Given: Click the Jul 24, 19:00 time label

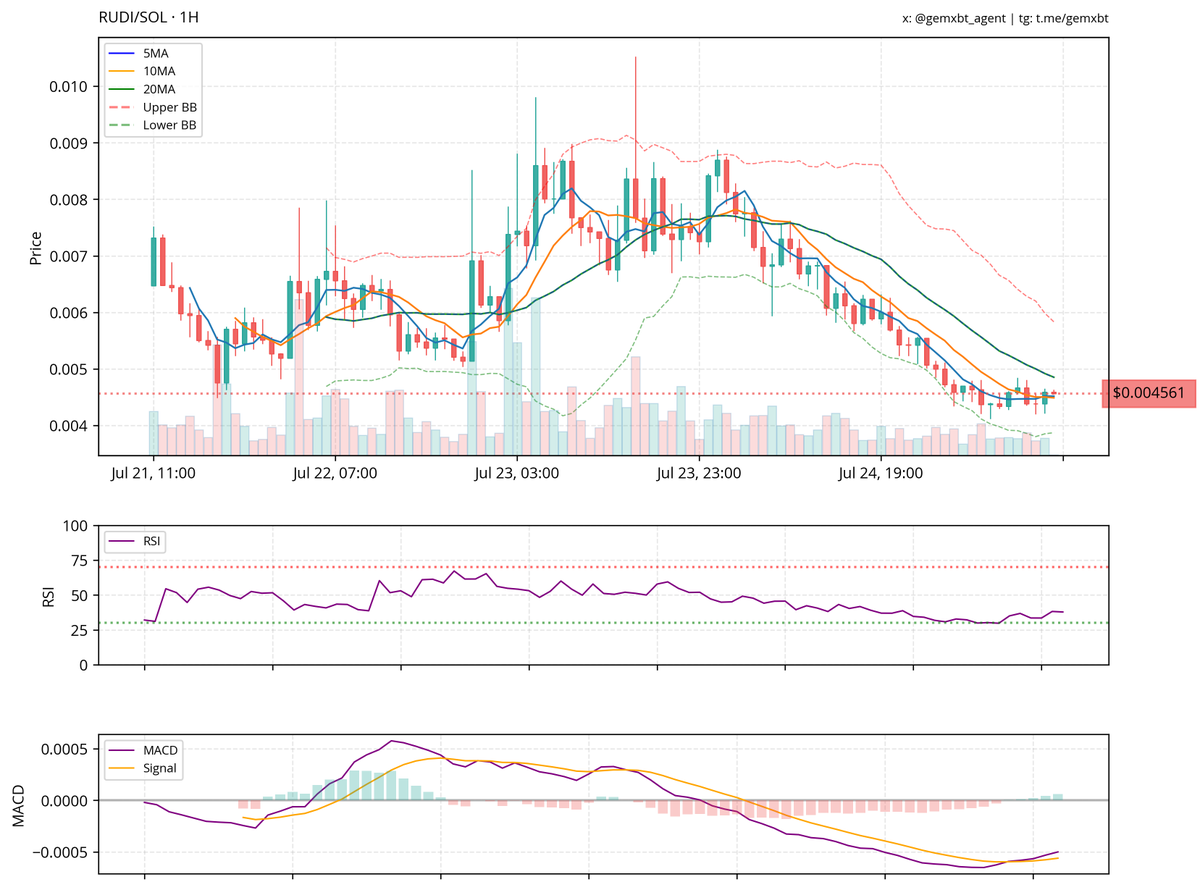Looking at the screenshot, I should click(x=881, y=474).
